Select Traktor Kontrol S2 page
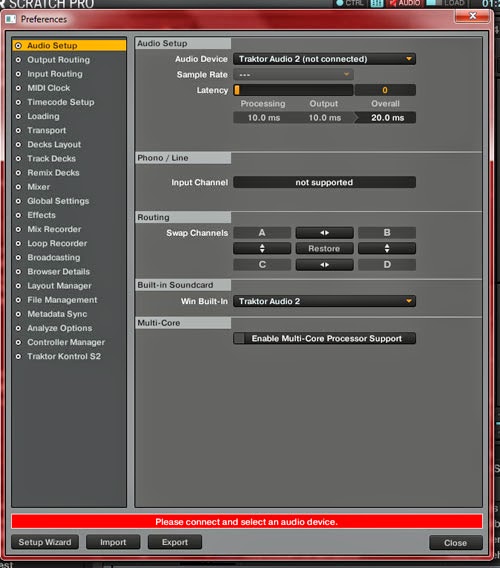The height and width of the screenshot is (568, 500). [64, 356]
